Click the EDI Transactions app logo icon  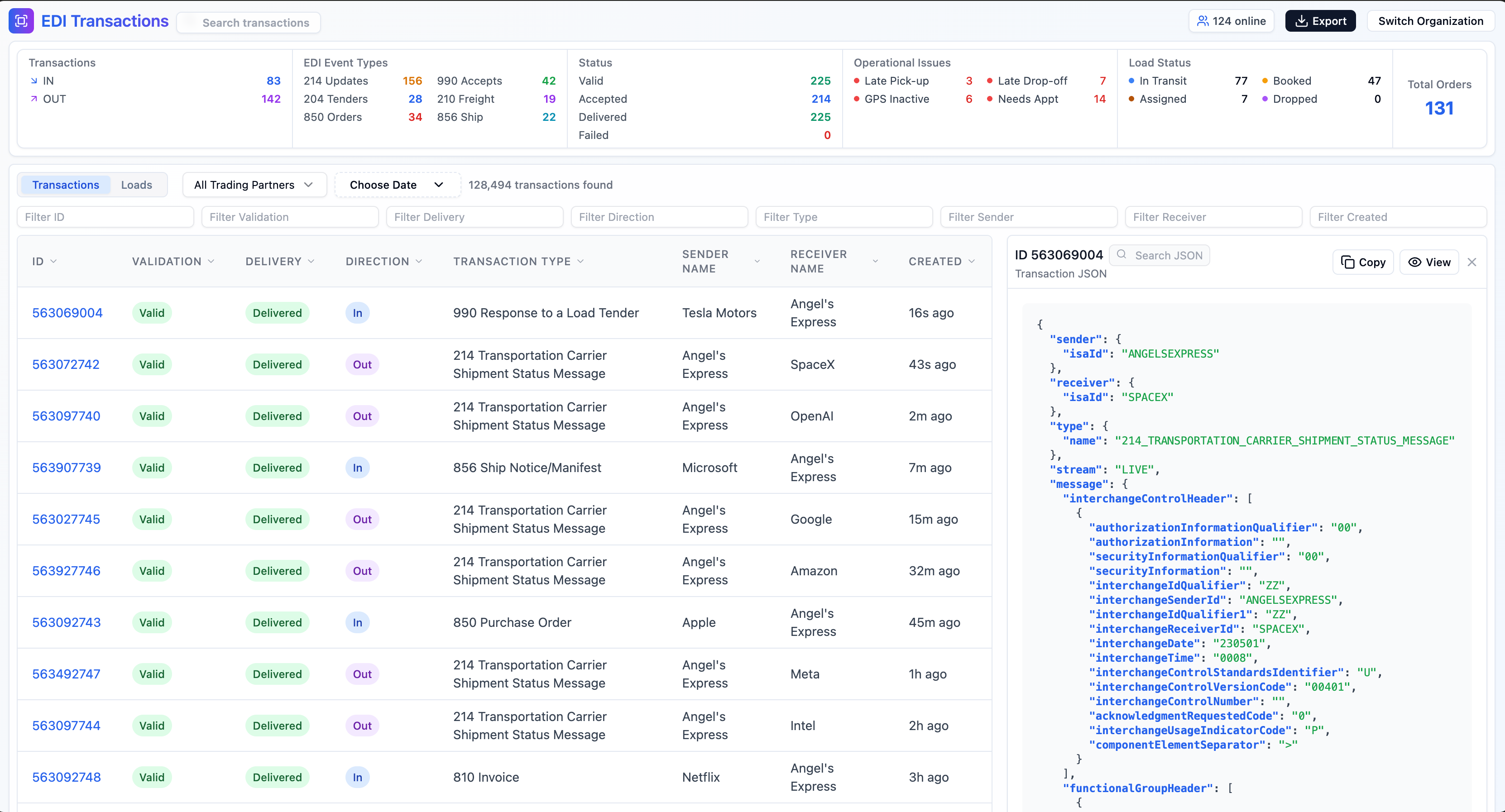coord(21,21)
